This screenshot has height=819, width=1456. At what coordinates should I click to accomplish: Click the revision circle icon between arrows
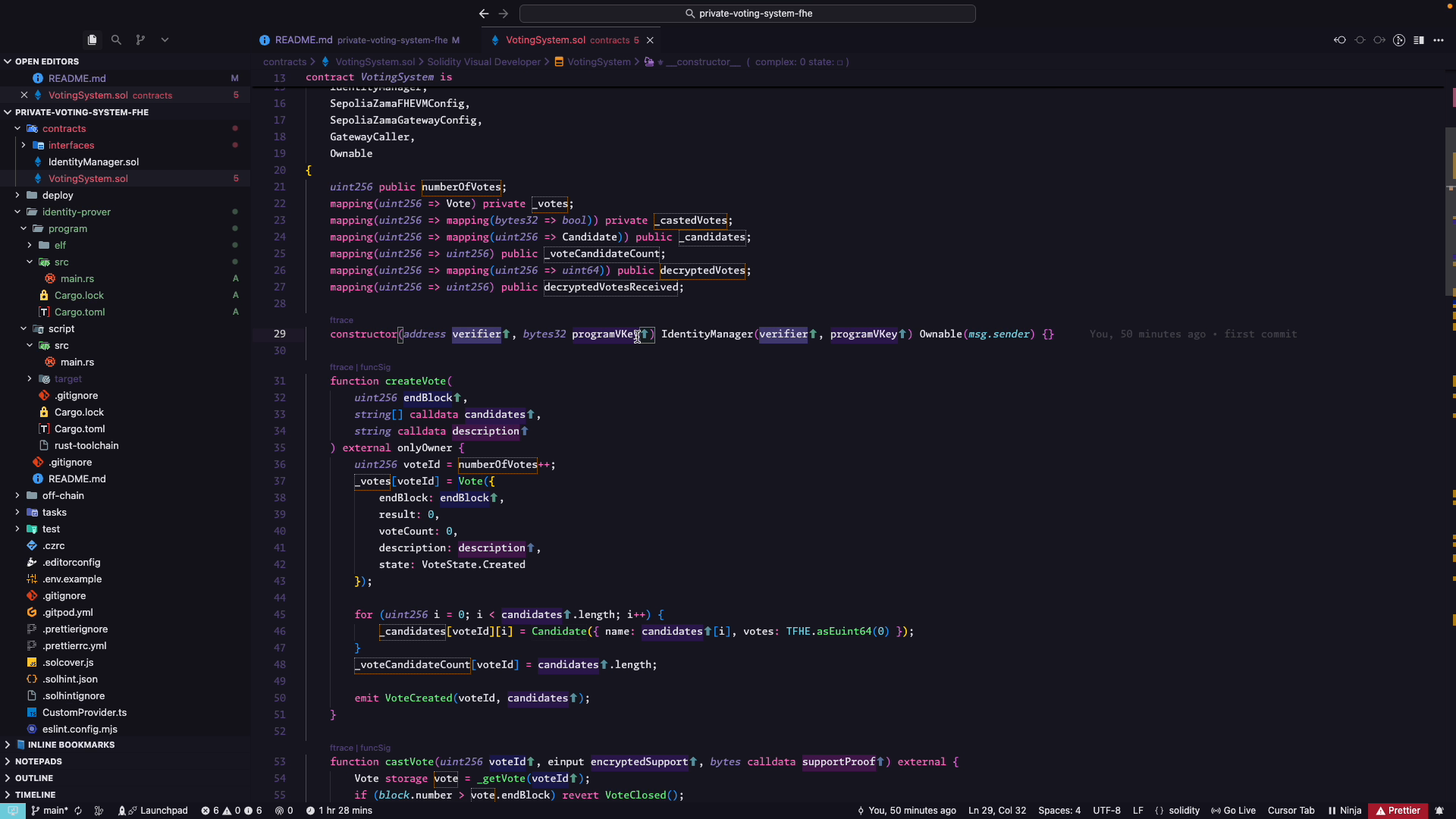point(1360,40)
